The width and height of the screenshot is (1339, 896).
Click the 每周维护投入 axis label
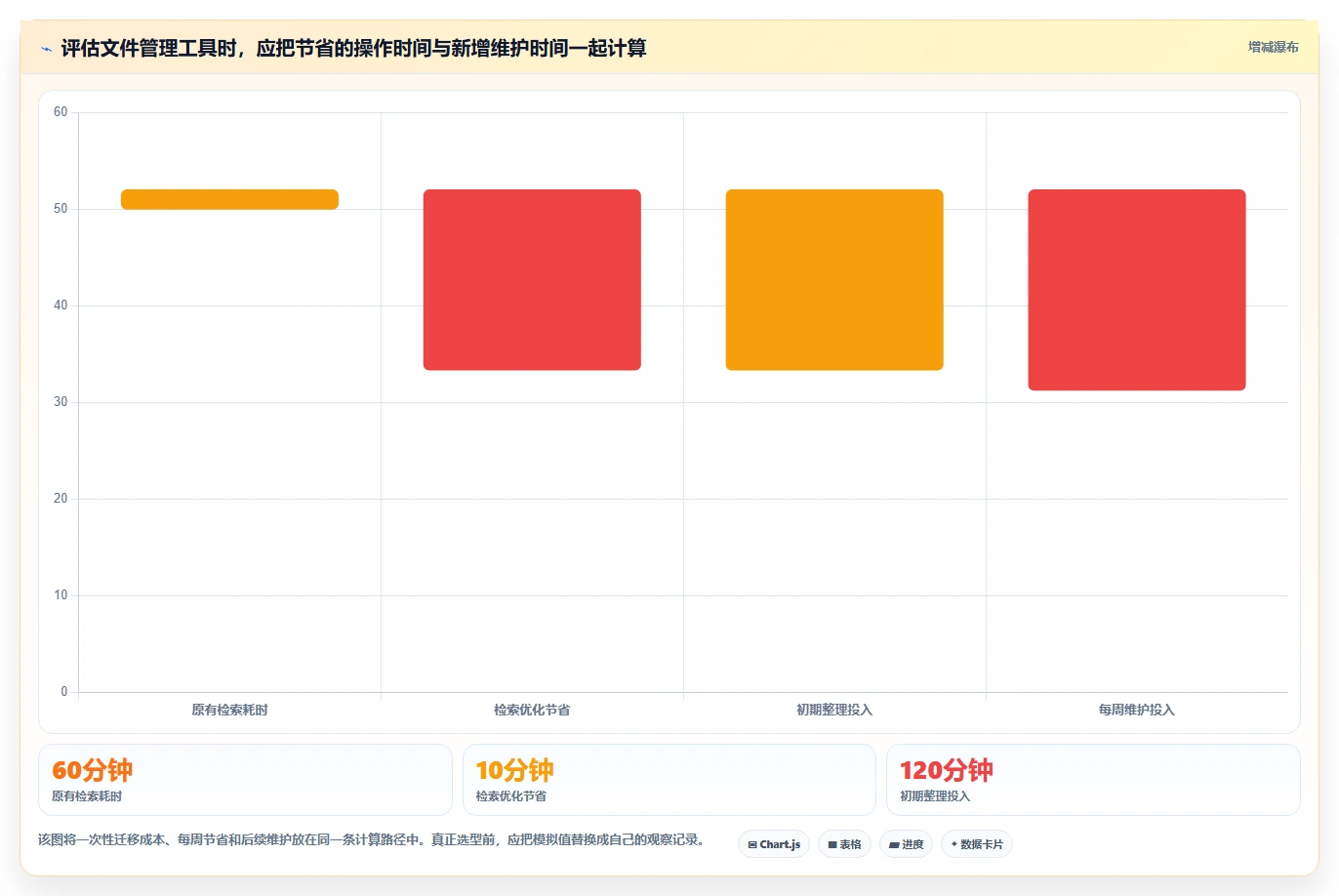pyautogui.click(x=1137, y=710)
